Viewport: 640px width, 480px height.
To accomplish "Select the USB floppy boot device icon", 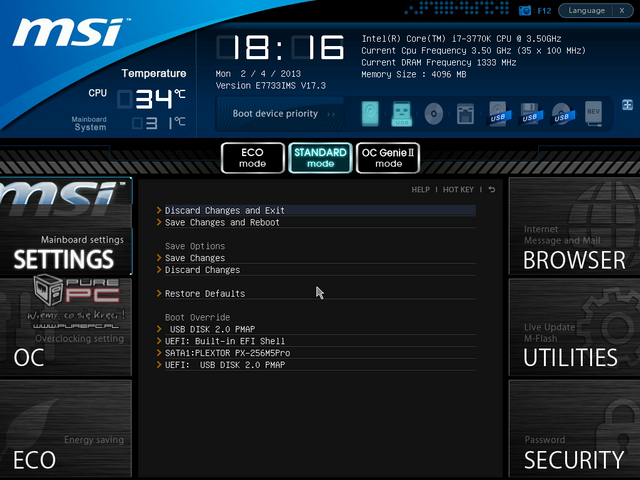I will pos(530,113).
